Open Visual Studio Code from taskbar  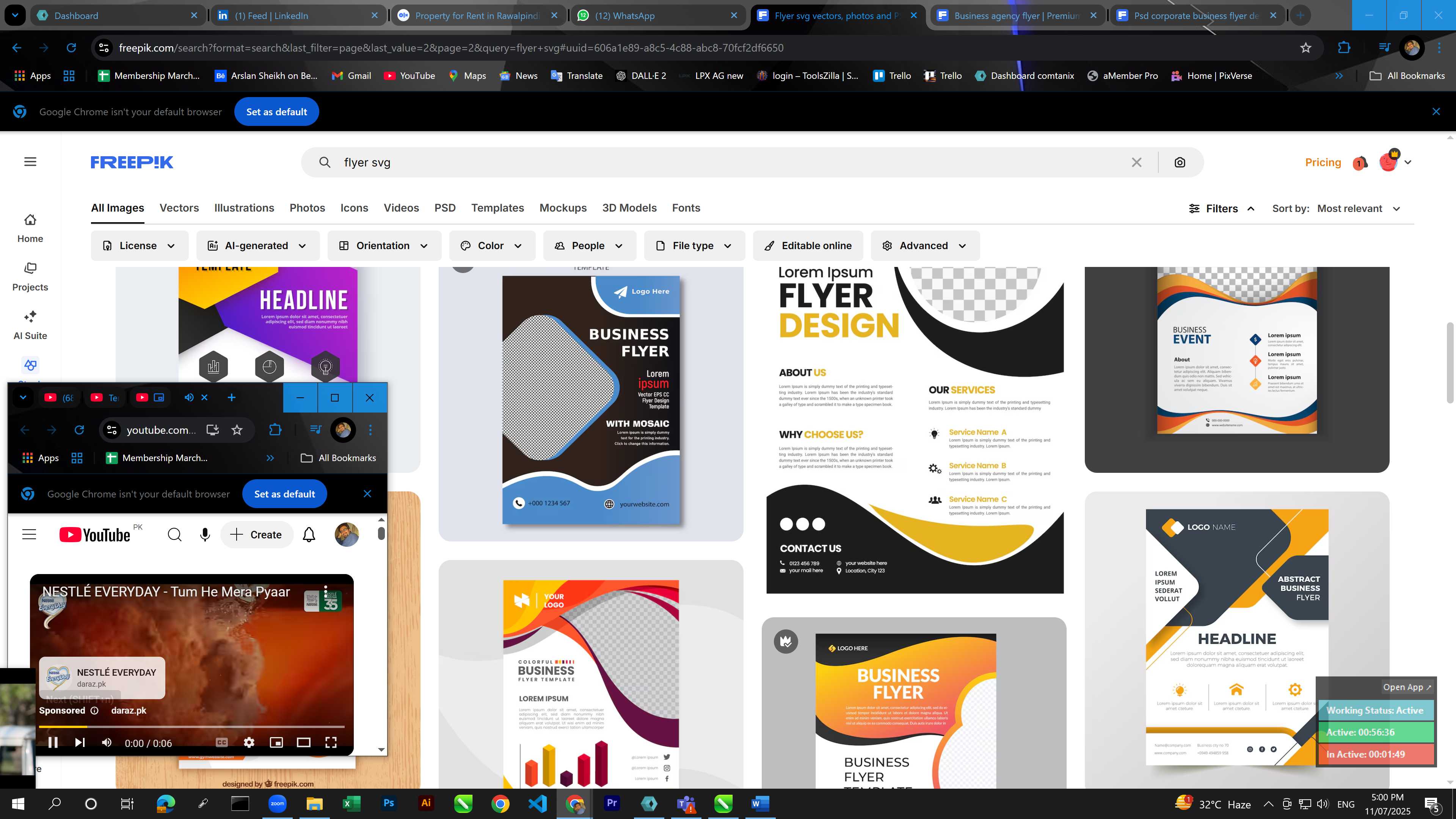click(x=538, y=803)
